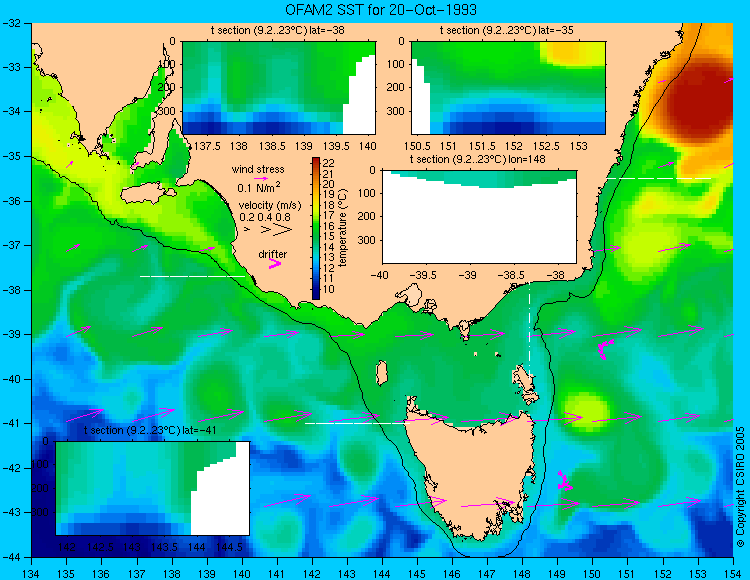Click the white vertical section line at lon 148
The width and height of the screenshot is (750, 580).
point(529,328)
